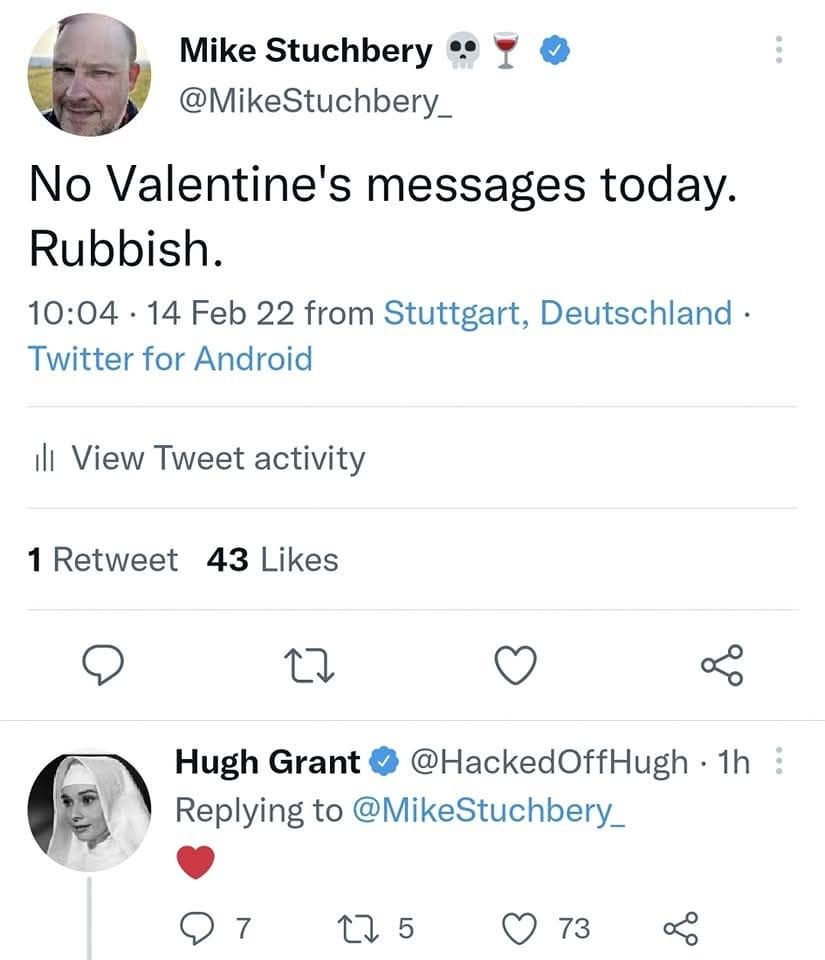This screenshot has width=825, height=960.
Task: Open Hugh Grant's profile avatar
Action: [89, 811]
